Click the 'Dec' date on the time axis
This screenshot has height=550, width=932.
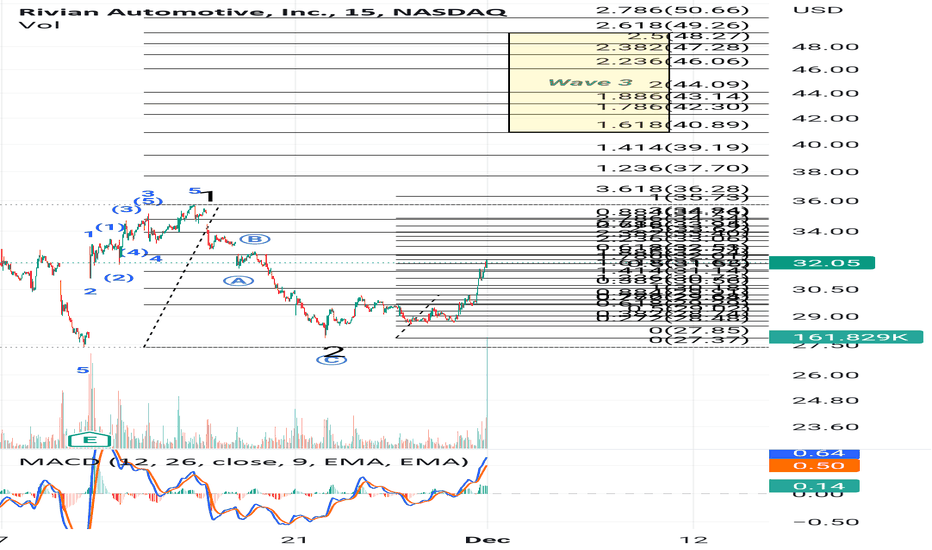(487, 540)
